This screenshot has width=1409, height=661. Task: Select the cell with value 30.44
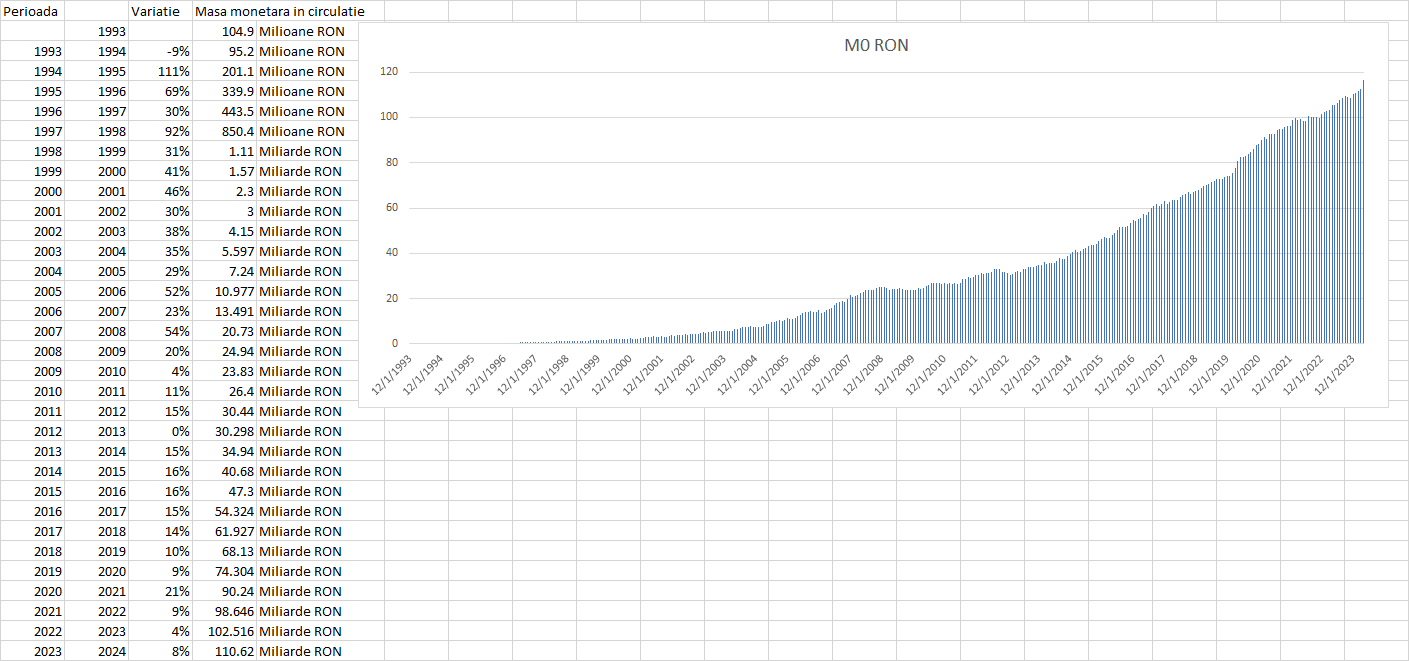point(224,411)
